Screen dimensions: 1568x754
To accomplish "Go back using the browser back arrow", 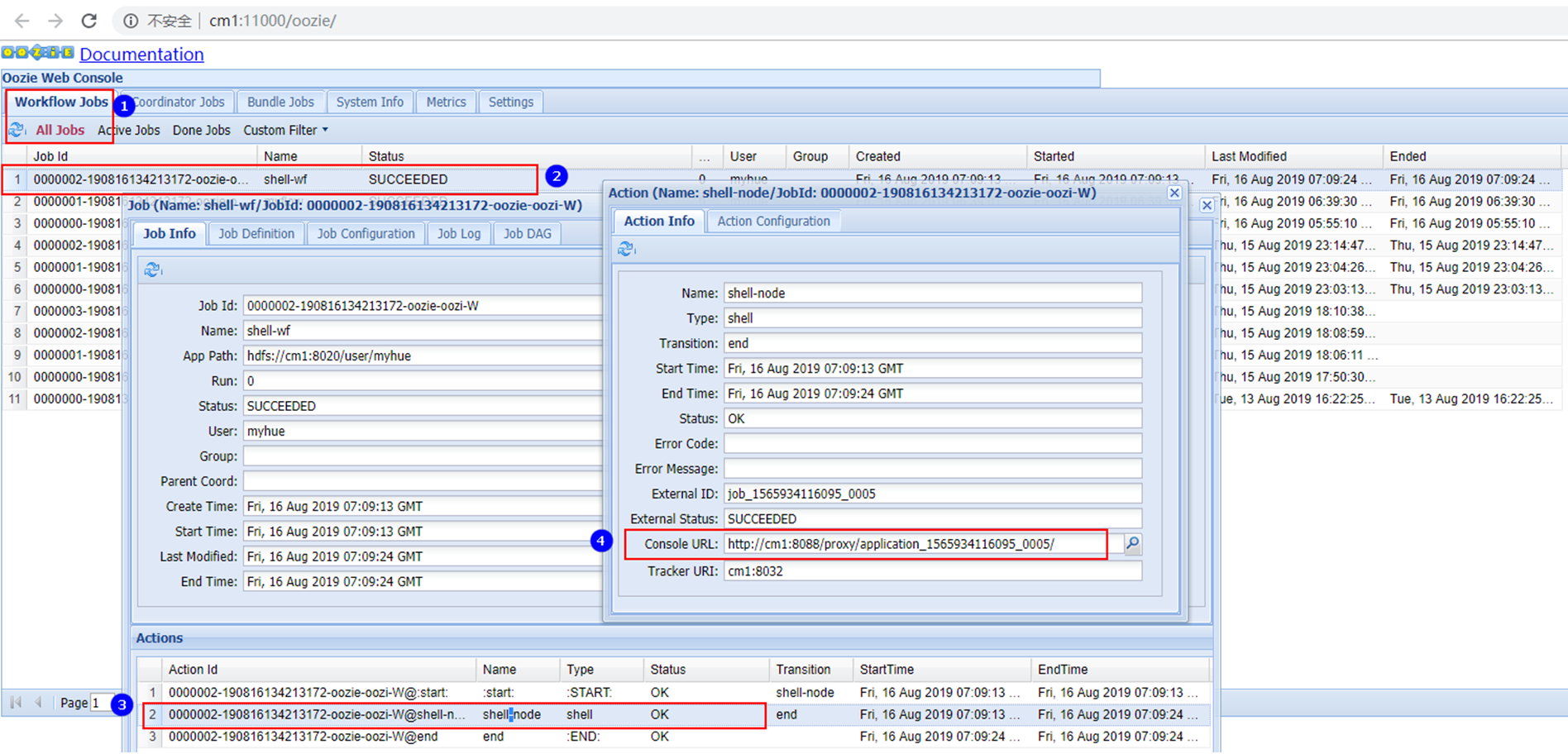I will [x=22, y=21].
